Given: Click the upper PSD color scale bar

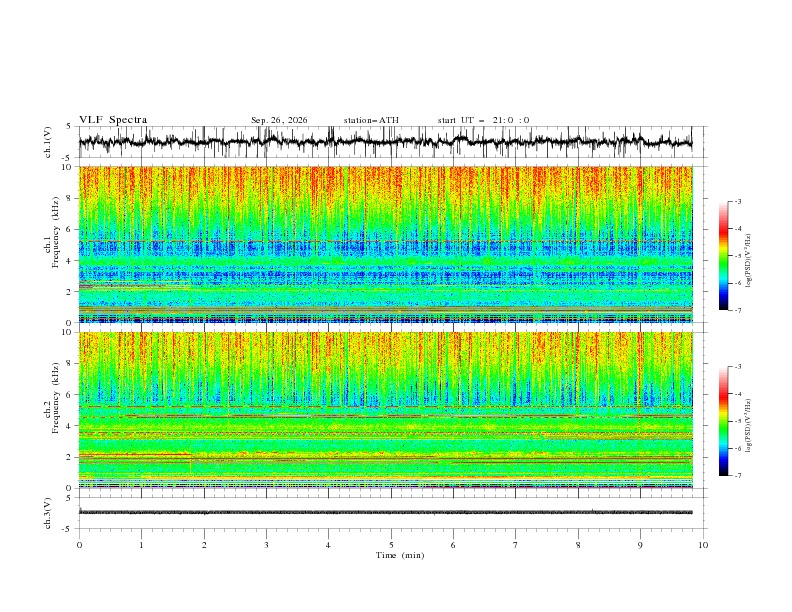Looking at the screenshot, I should pyautogui.click(x=724, y=256).
